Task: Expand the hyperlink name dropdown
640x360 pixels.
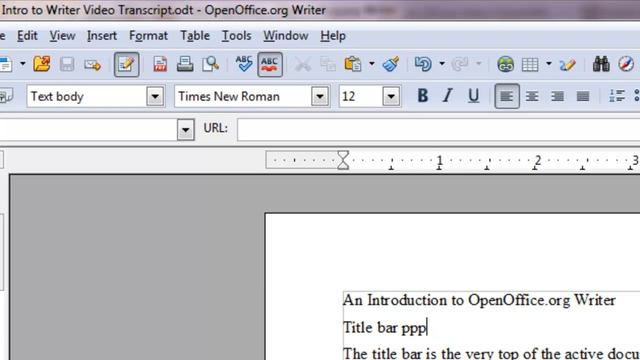Action: click(185, 129)
